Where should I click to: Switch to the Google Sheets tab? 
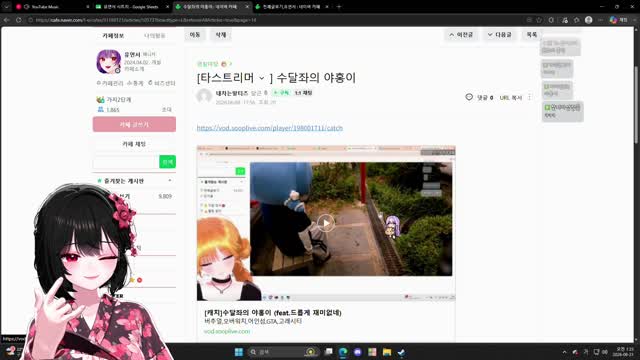tap(131, 7)
